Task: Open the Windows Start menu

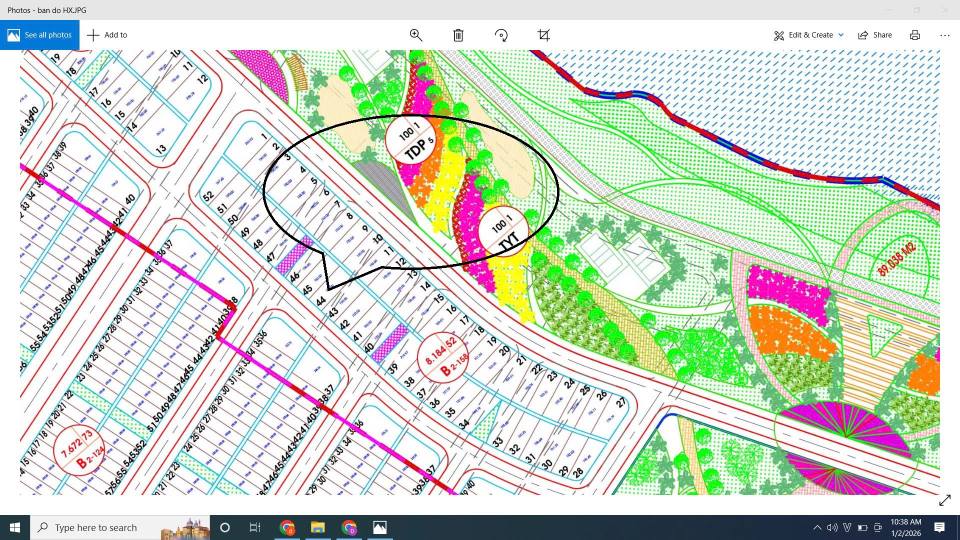Action: pos(16,527)
